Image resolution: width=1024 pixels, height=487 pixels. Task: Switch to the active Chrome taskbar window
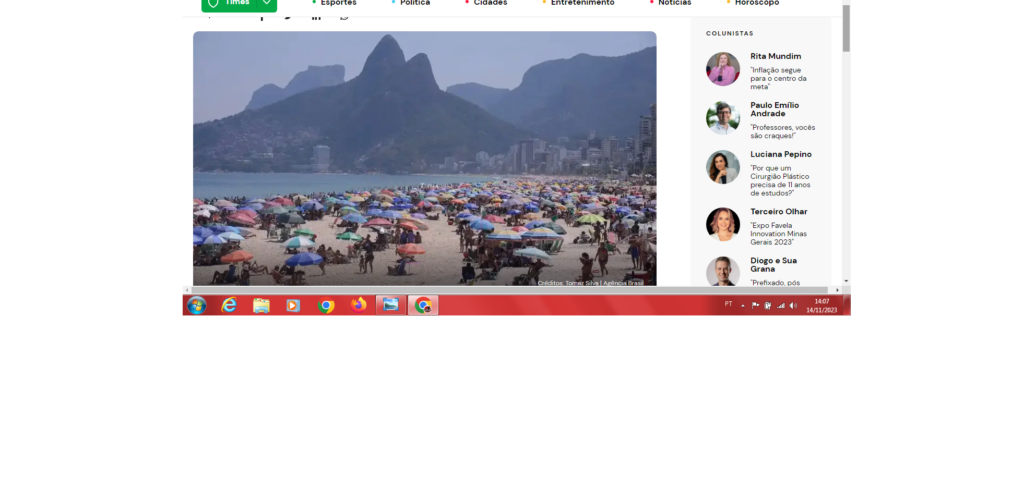point(423,305)
